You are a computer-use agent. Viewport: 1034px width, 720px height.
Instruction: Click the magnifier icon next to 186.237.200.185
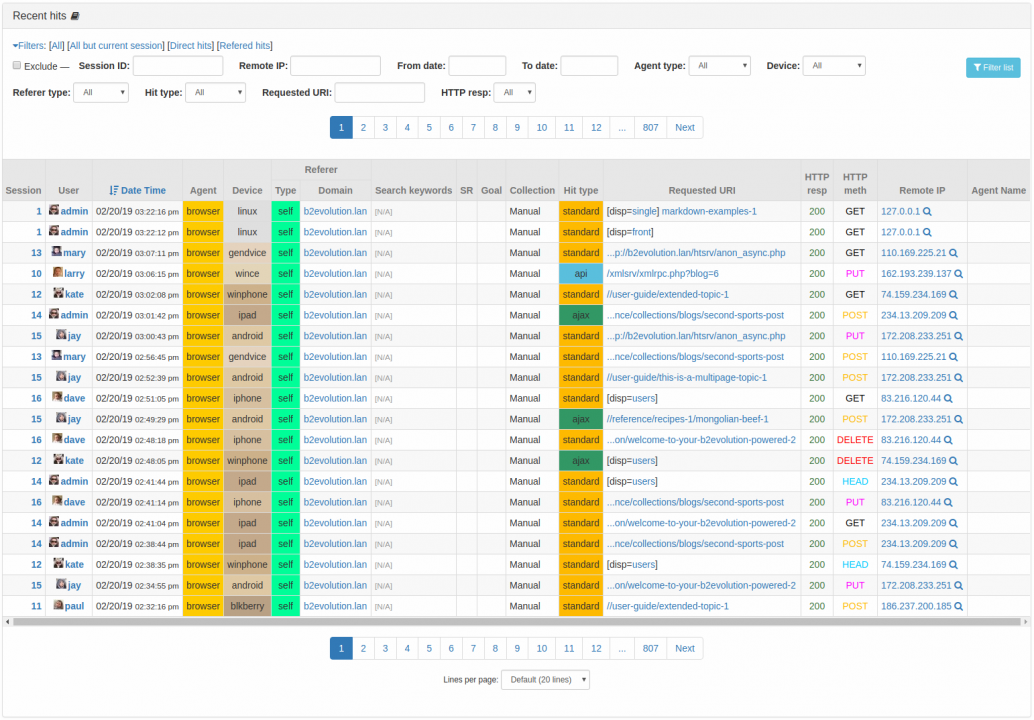pyautogui.click(x=959, y=606)
